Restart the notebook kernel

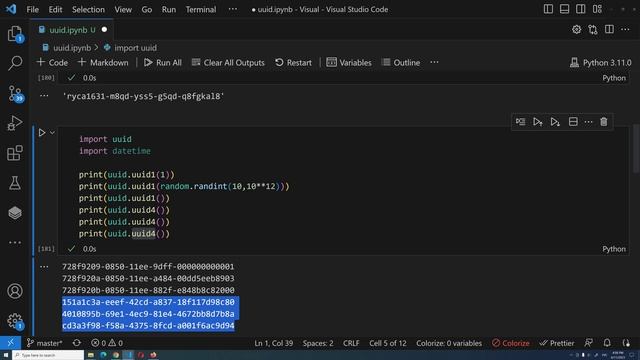[293, 62]
